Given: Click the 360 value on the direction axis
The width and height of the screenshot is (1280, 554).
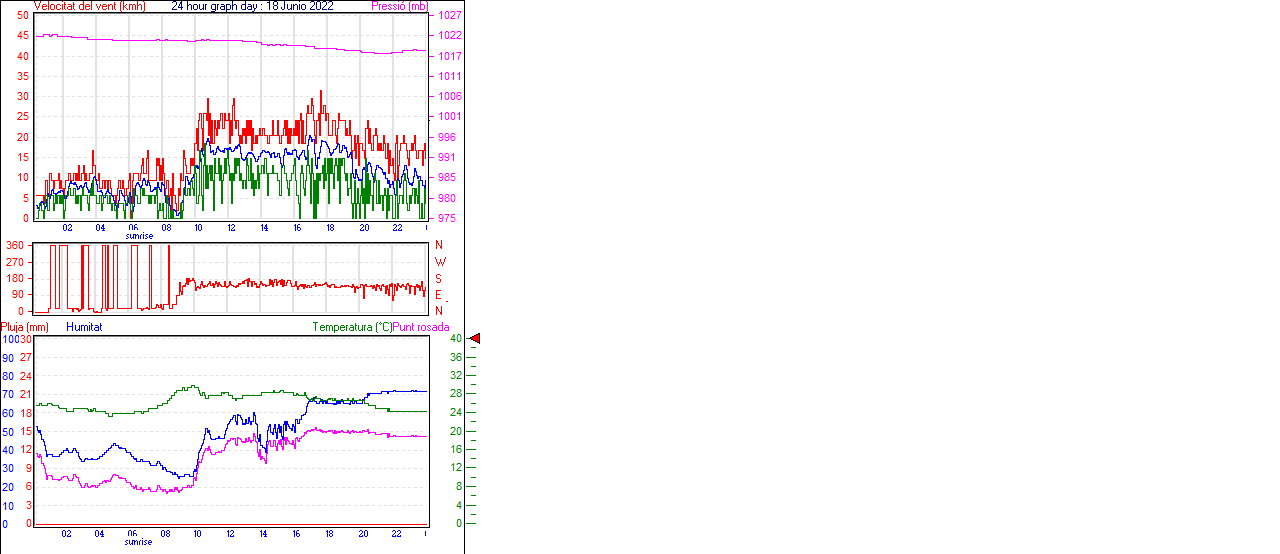Looking at the screenshot, I should 15,245.
